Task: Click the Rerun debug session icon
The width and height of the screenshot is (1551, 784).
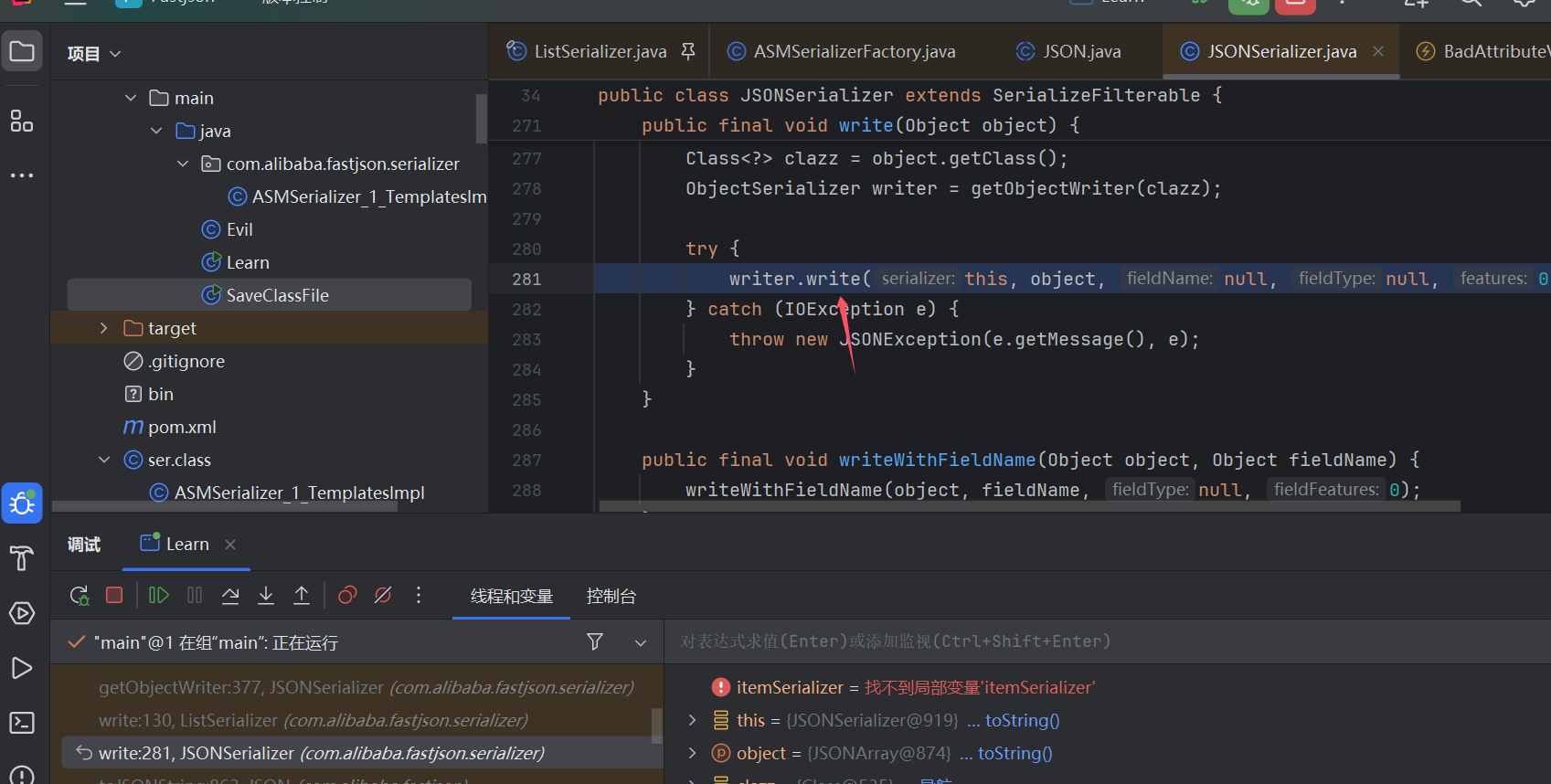Action: (x=80, y=596)
